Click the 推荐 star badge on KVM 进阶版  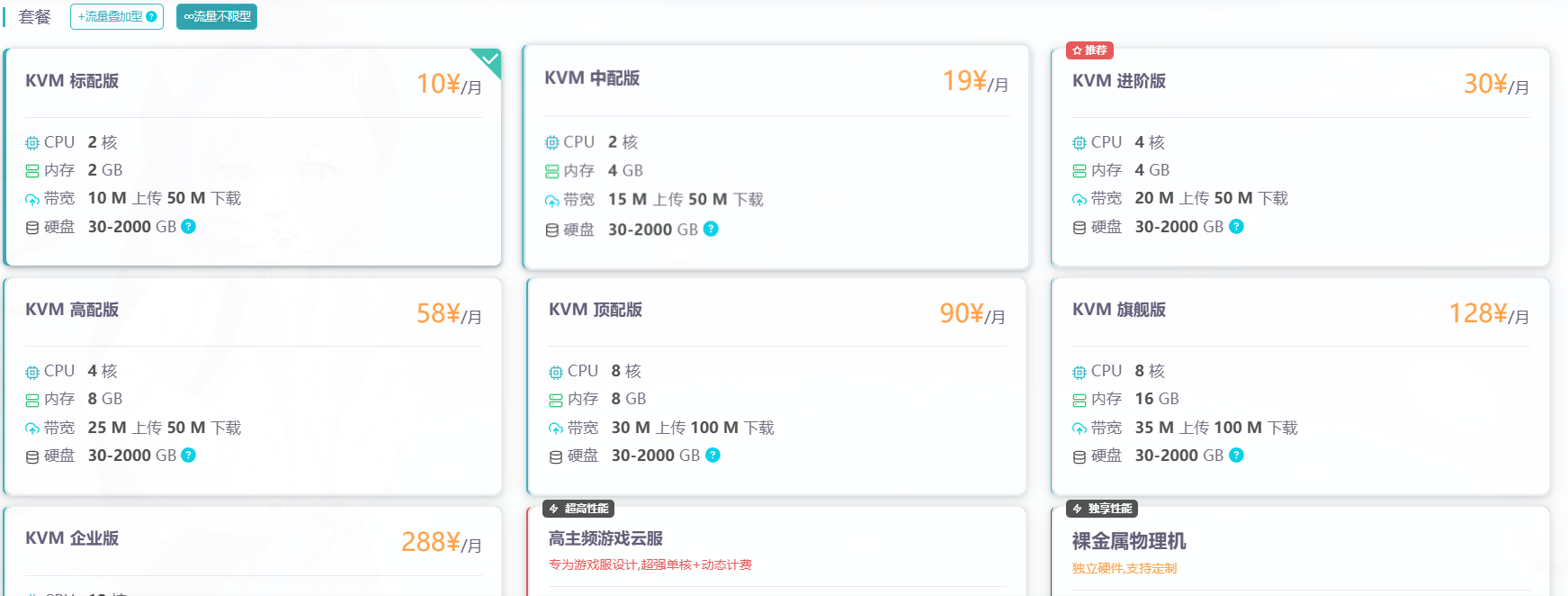(1089, 50)
